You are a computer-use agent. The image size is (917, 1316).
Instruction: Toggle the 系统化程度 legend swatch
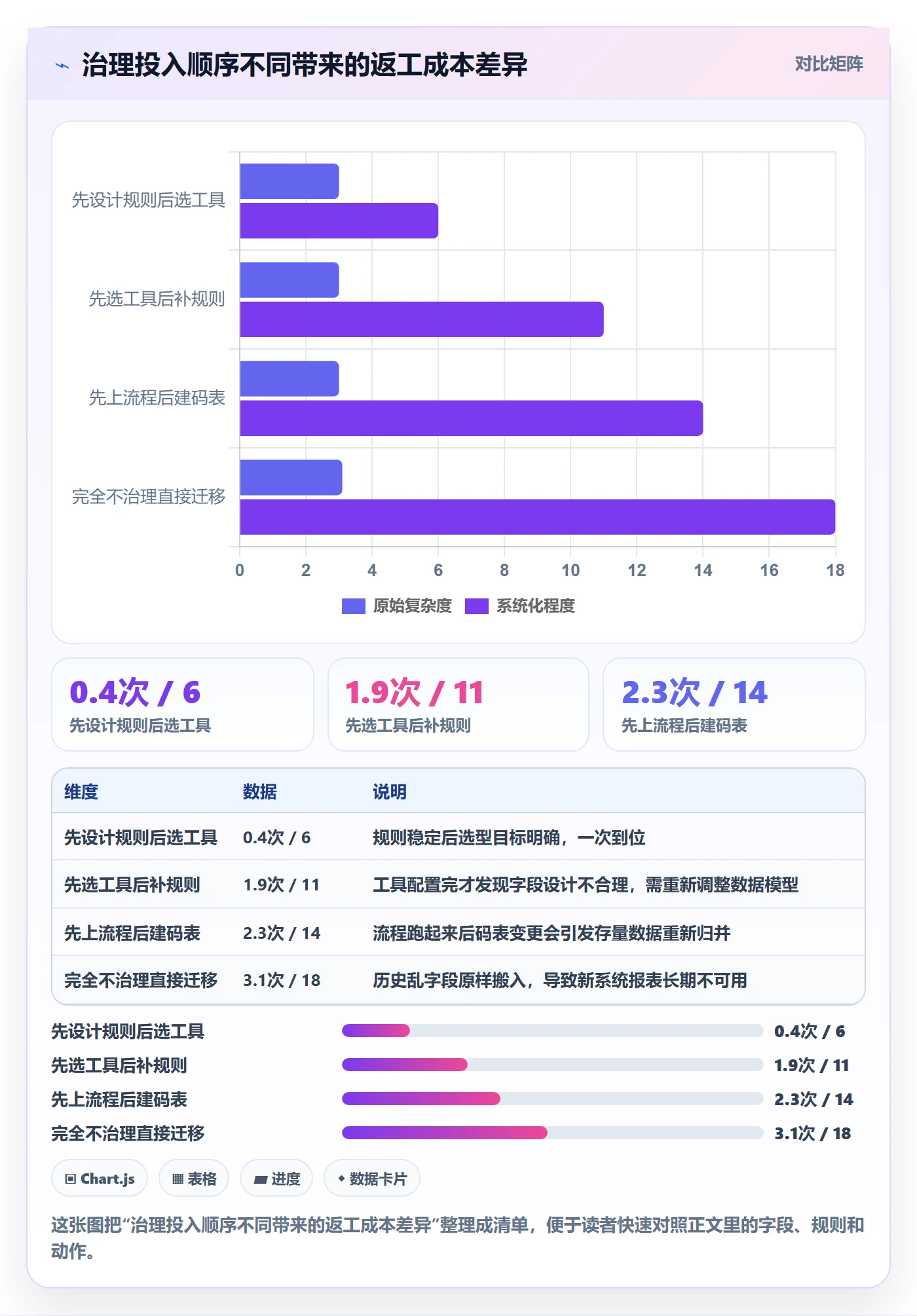pos(476,606)
